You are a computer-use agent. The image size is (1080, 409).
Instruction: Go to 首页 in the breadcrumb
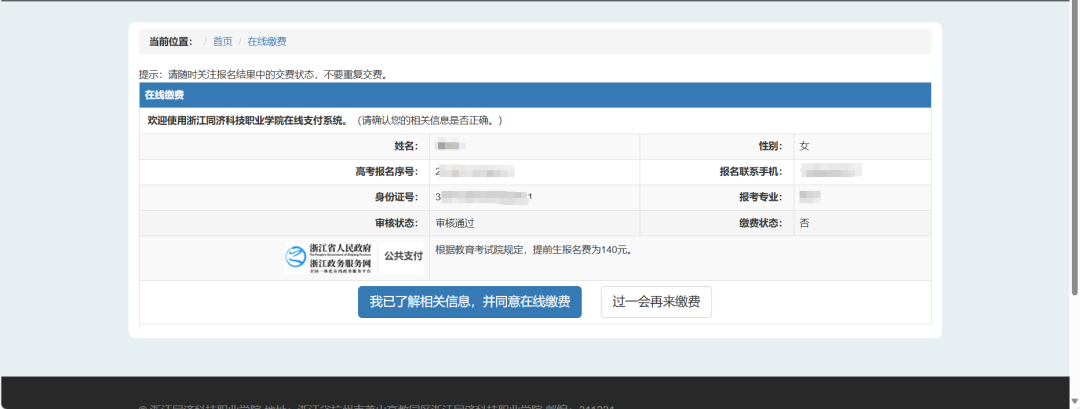(222, 41)
